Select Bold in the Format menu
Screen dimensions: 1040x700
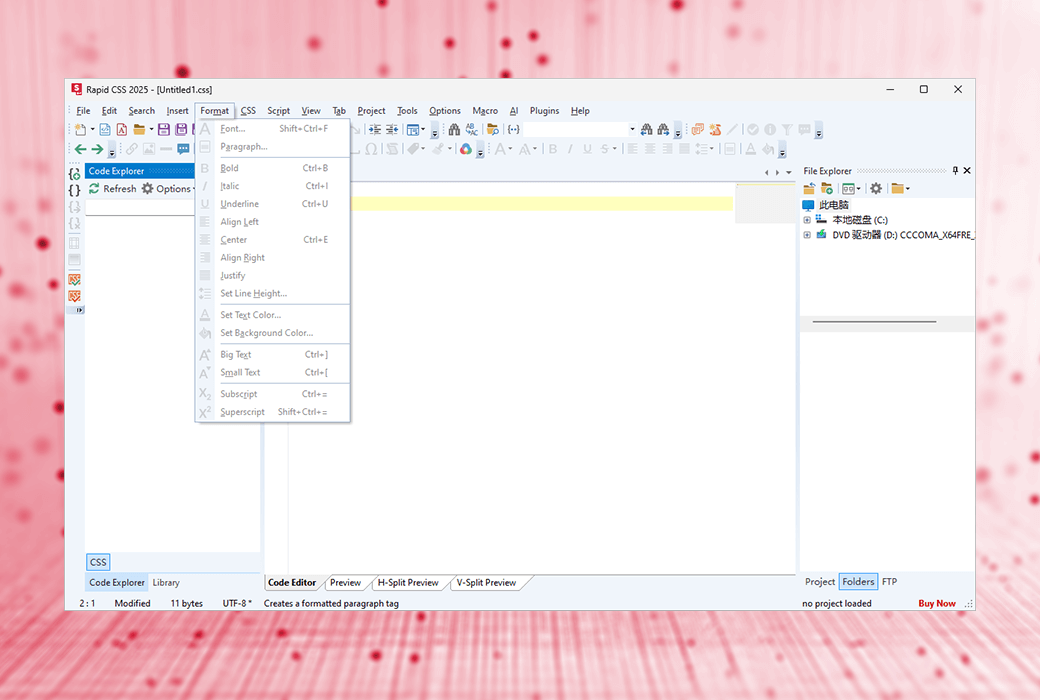point(273,168)
